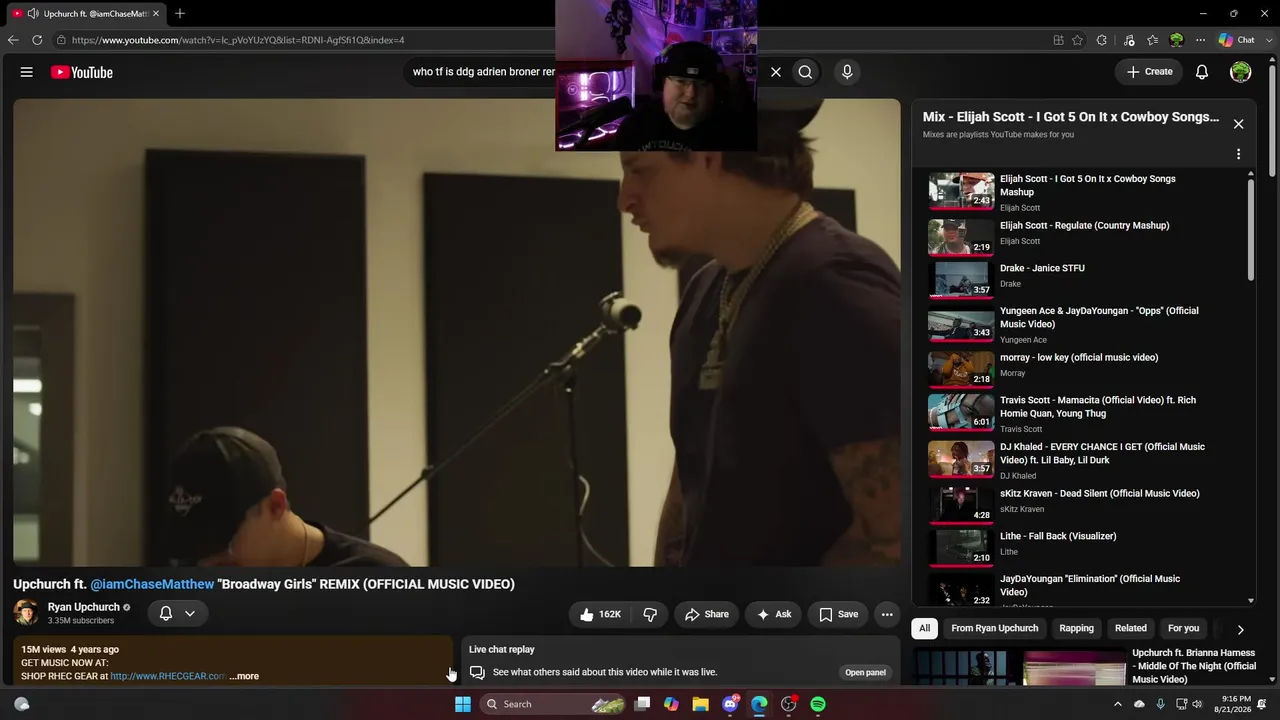Select the Related filter chip
The image size is (1280, 720).
[x=1130, y=628]
